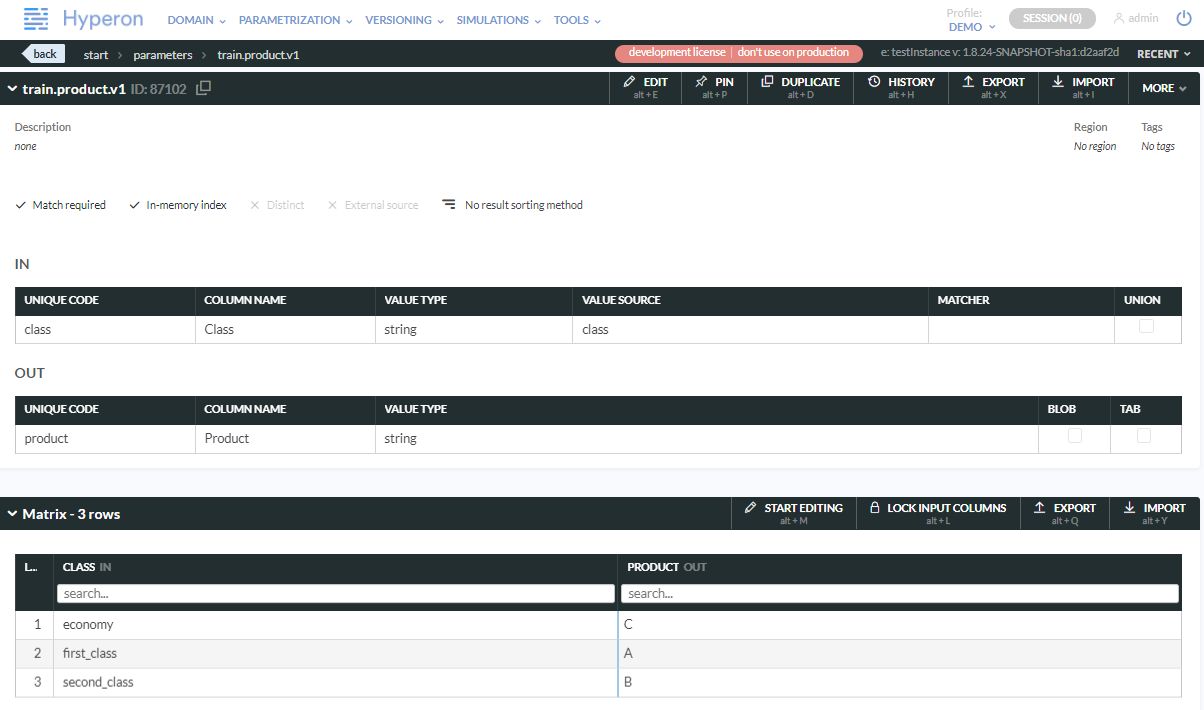Pin the train.product.v1 parameter
Image resolution: width=1204 pixels, height=710 pixels.
coord(715,88)
